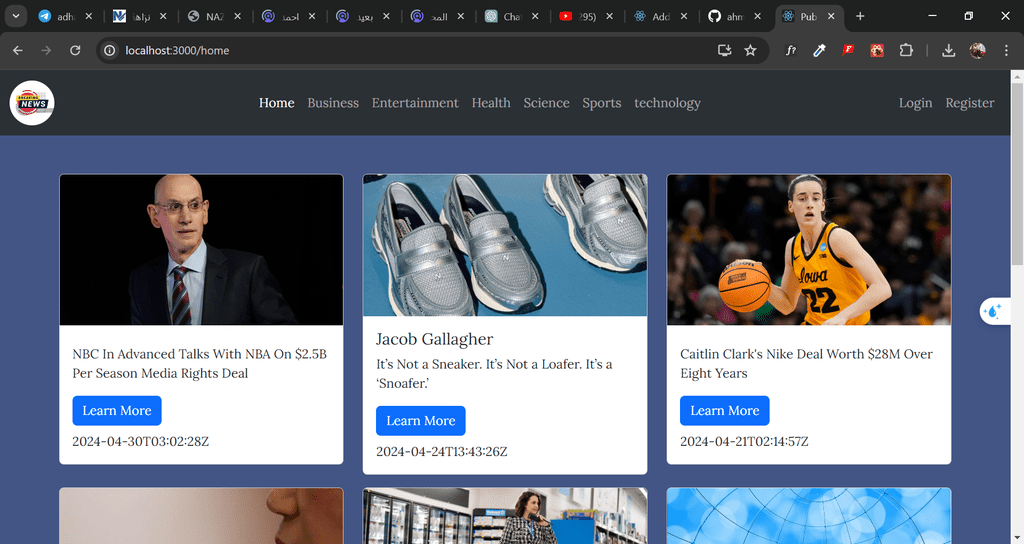Viewport: 1024px width, 544px height.
Task: Close the Telegram 'adh' tab
Action: 89,16
